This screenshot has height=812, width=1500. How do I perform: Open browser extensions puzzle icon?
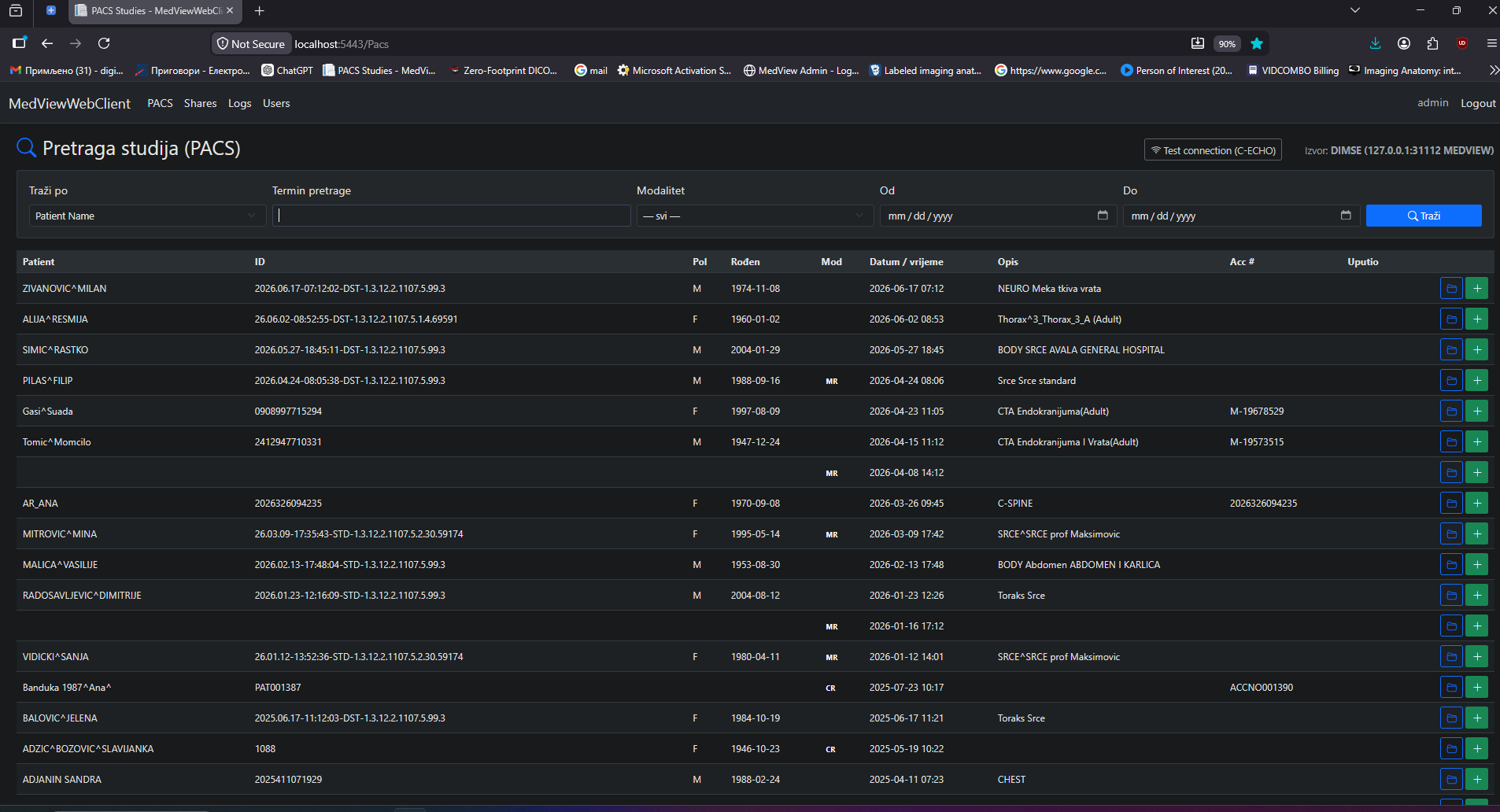coord(1432,43)
